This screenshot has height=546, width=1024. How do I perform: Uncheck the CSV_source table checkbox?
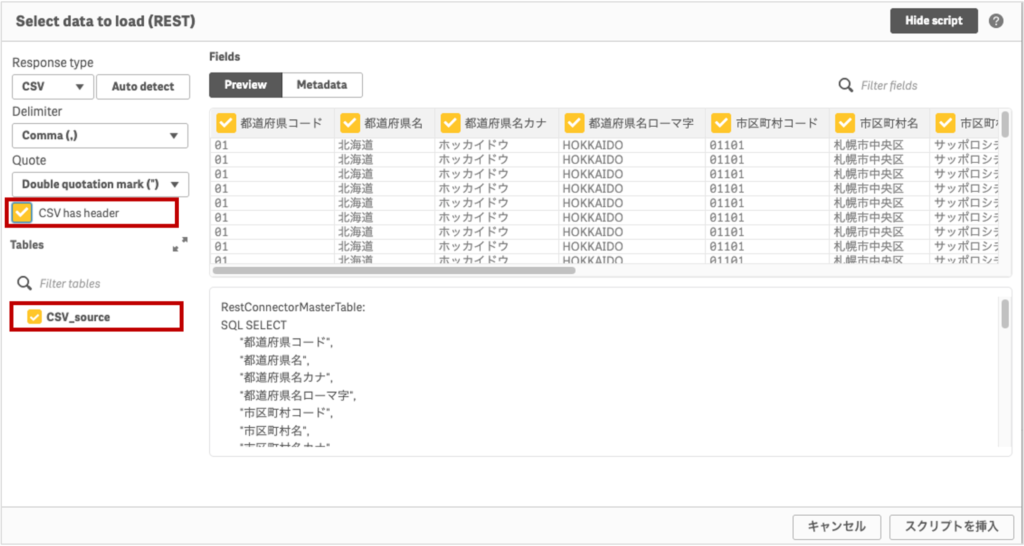(x=35, y=317)
